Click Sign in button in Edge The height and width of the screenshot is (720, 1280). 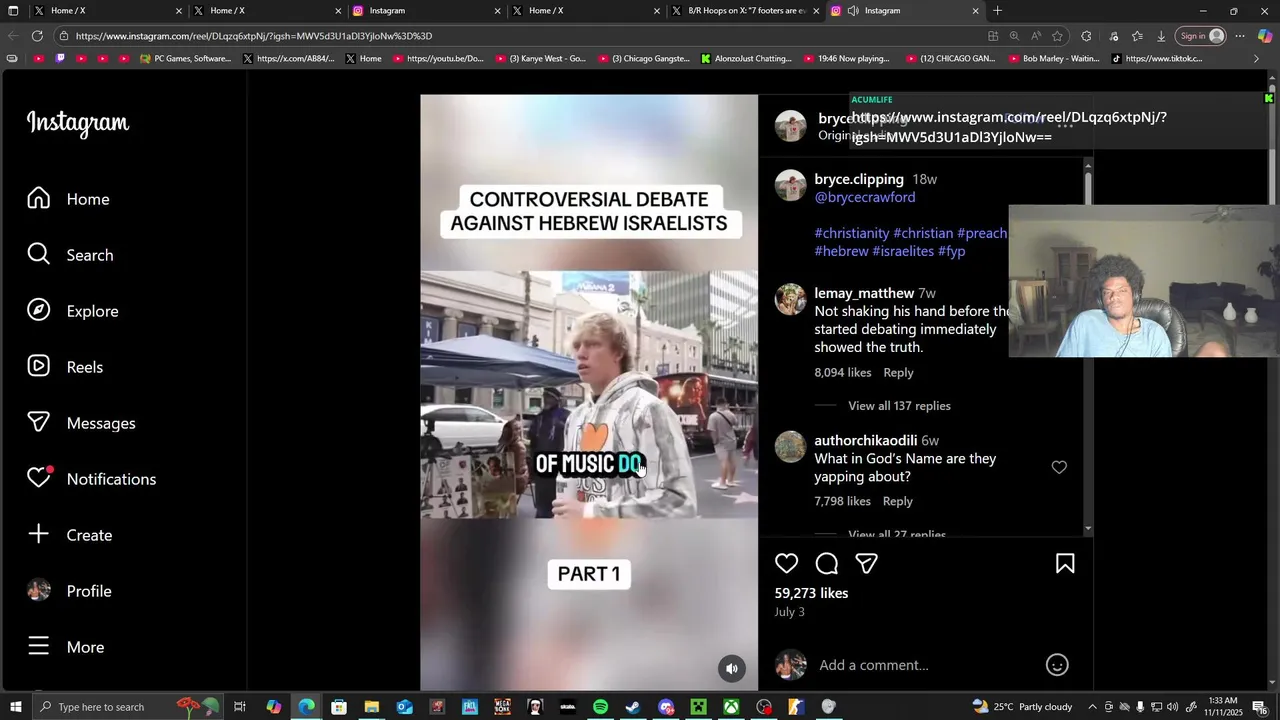(x=1202, y=36)
